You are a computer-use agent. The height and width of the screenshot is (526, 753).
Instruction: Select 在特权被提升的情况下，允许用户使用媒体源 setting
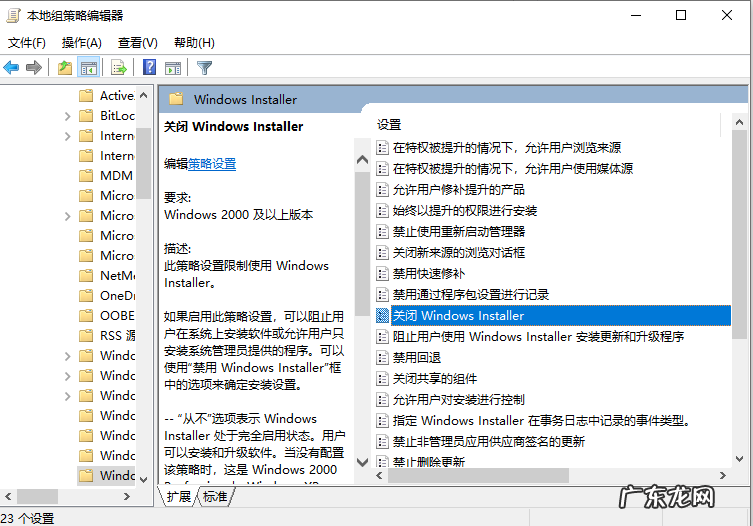512,169
